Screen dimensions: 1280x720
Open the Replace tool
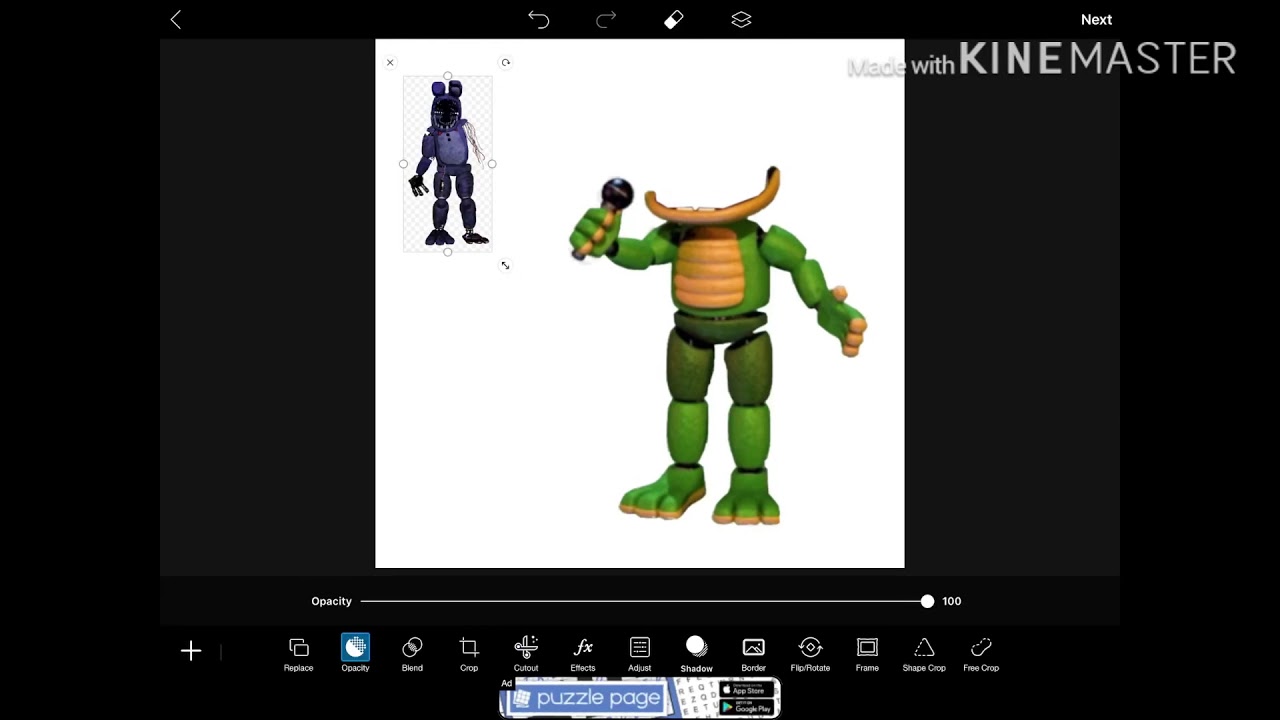click(x=298, y=654)
